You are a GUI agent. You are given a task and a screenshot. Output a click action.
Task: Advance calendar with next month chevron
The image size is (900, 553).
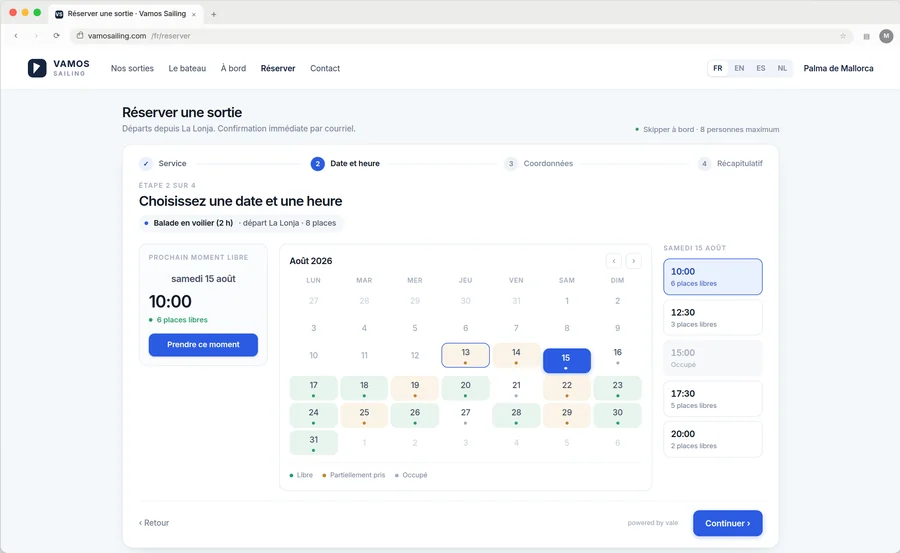(634, 261)
